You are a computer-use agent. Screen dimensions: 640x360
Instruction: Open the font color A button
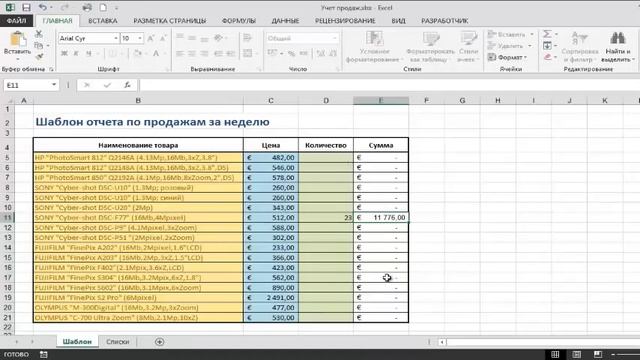pos(156,53)
